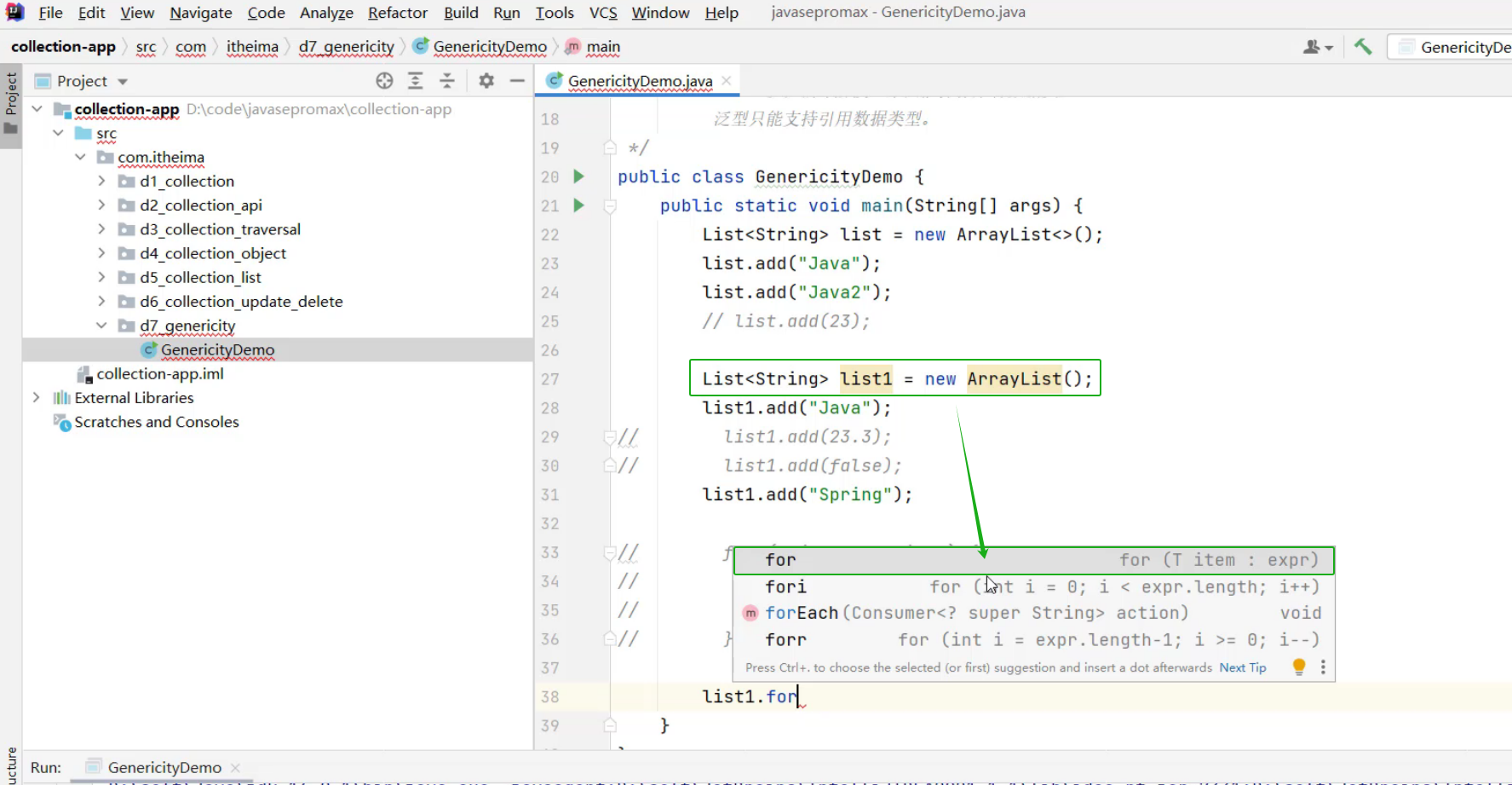Select GenericityDemo in the project tree

point(217,349)
